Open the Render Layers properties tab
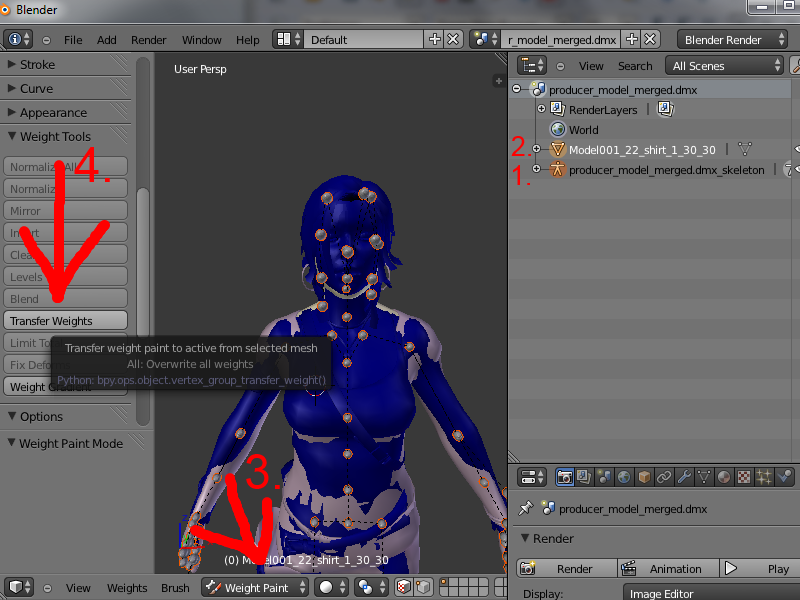Image resolution: width=800 pixels, height=600 pixels. pos(584,477)
